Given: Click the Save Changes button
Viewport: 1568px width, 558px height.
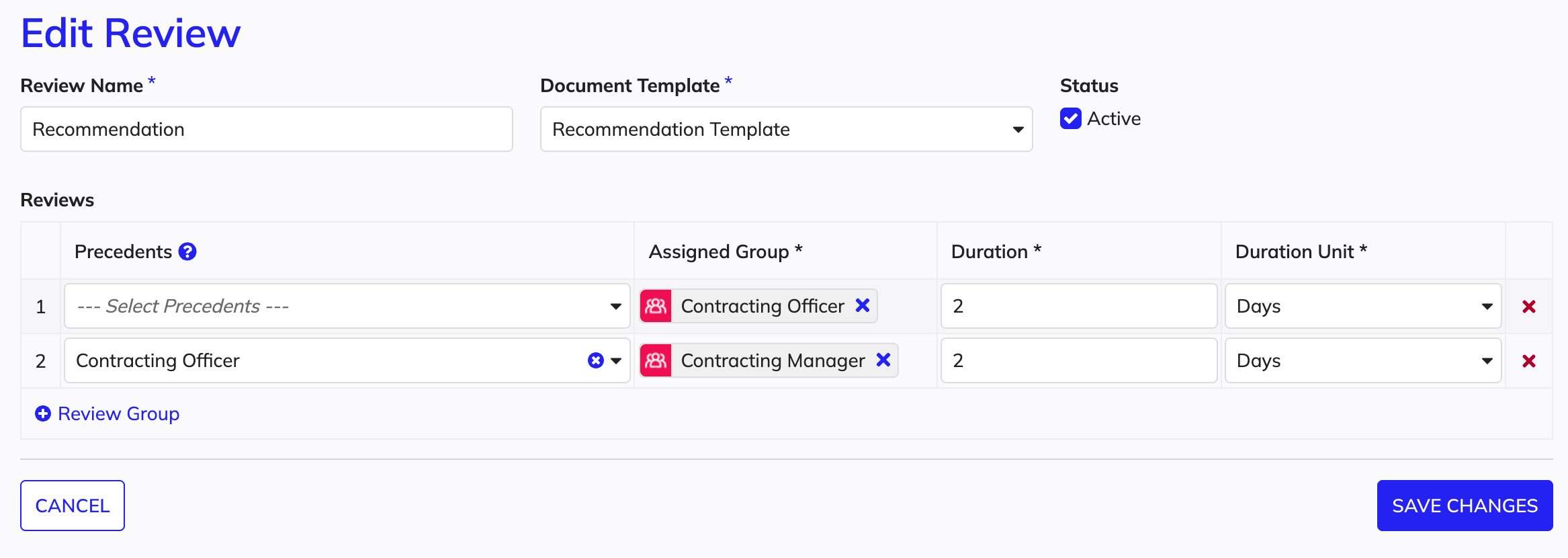Looking at the screenshot, I should click(1465, 506).
